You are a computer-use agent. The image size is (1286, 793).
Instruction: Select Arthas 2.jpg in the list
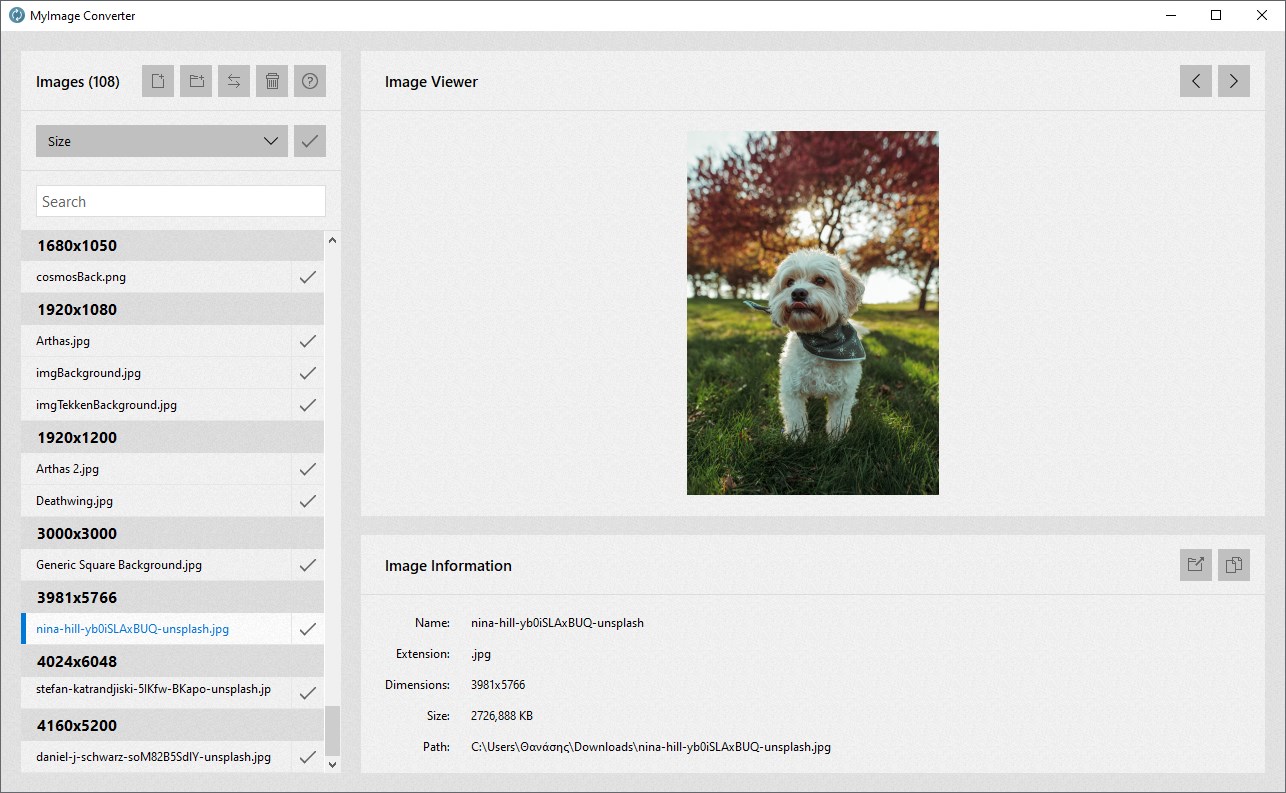[x=157, y=469]
